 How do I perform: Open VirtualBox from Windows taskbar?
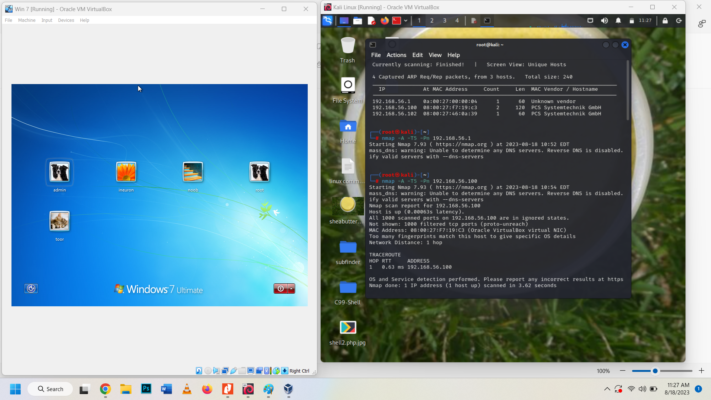(288, 389)
